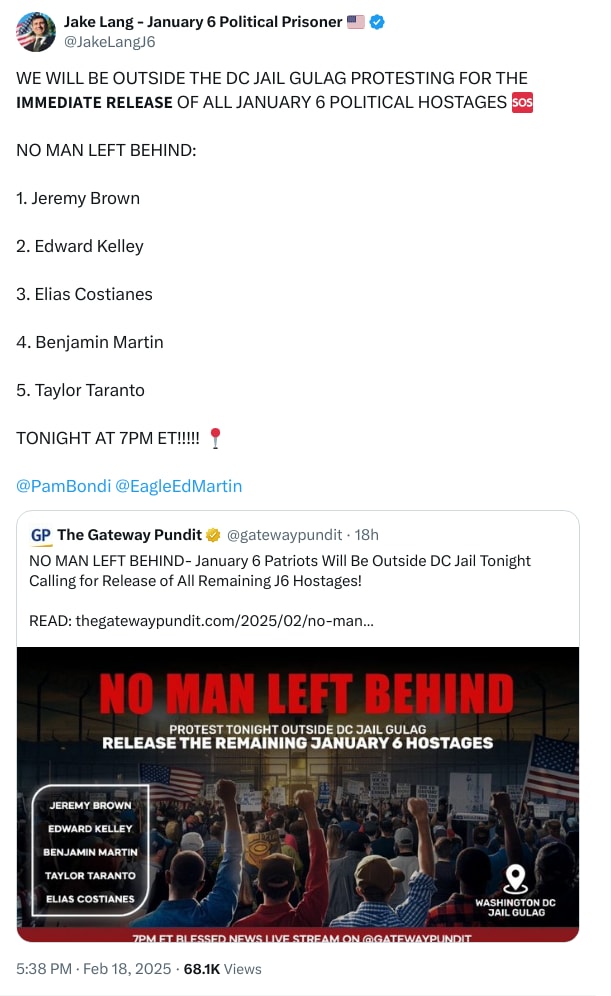Open @PamBondi's profile via the mention
This screenshot has height=996, width=611.
click(x=63, y=486)
